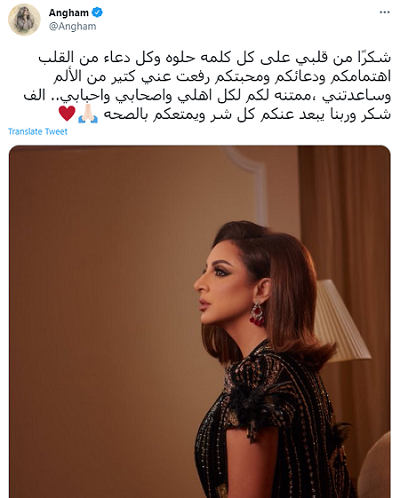Open the @Angham handle link
This screenshot has width=400, height=498.
[x=72, y=26]
